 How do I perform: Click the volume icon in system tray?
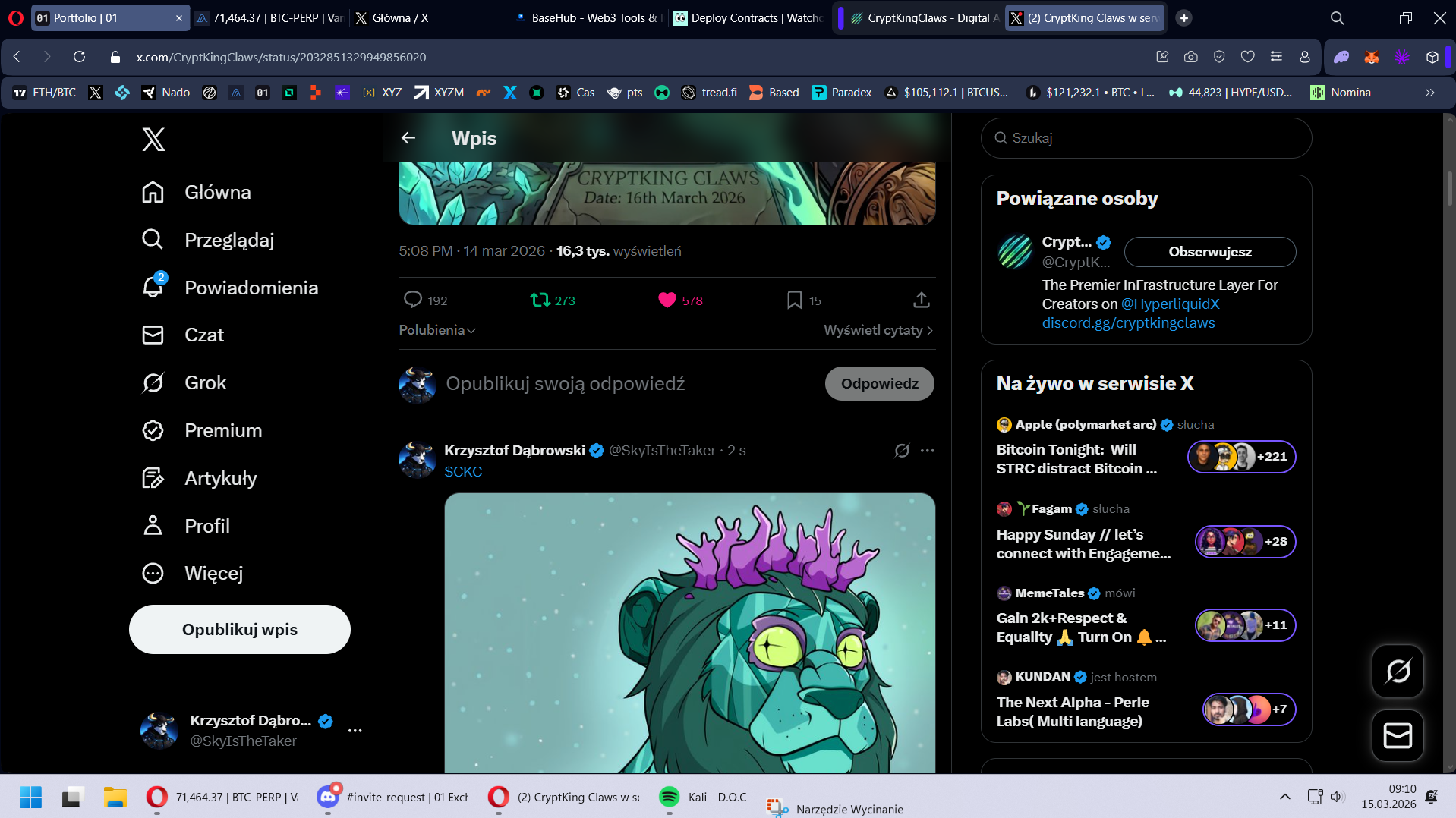(1338, 797)
